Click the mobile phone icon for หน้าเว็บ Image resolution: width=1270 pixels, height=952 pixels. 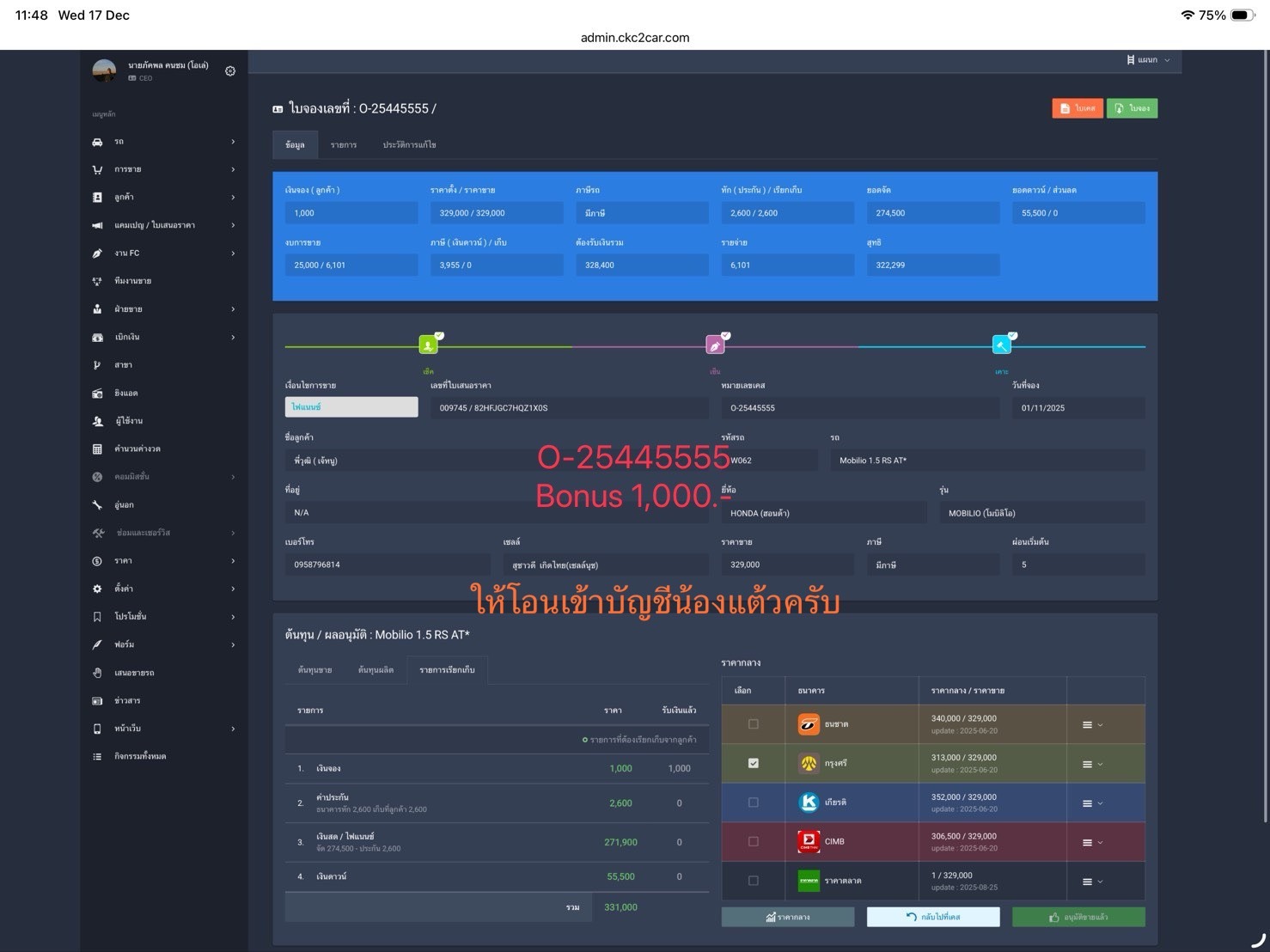pyautogui.click(x=97, y=729)
